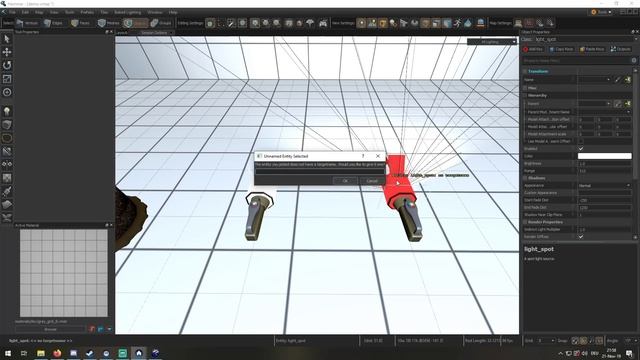Switch selection mode to Groups
The width and height of the screenshot is (640, 360).
[161, 23]
